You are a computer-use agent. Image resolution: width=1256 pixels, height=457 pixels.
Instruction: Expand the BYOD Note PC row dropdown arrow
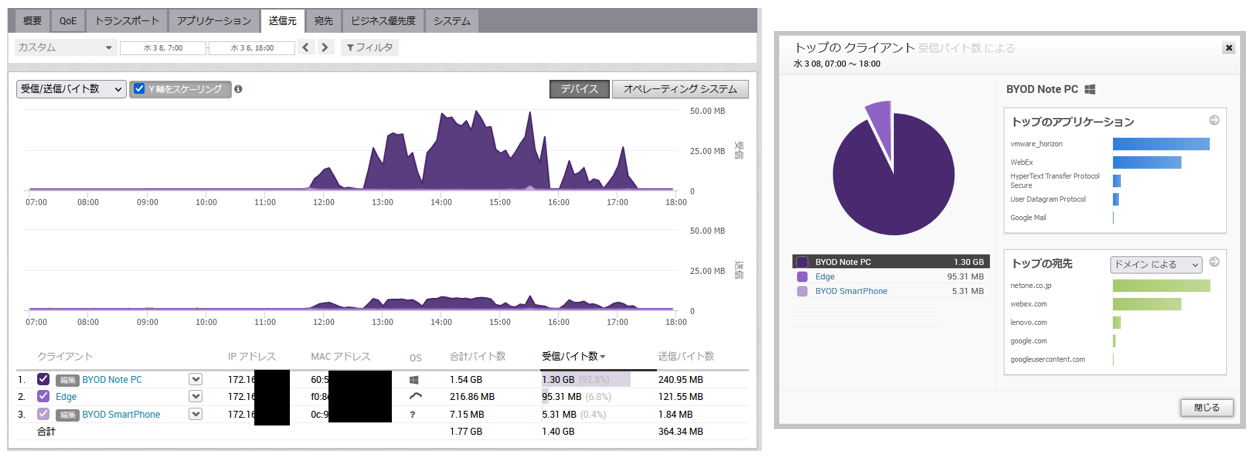pyautogui.click(x=196, y=379)
